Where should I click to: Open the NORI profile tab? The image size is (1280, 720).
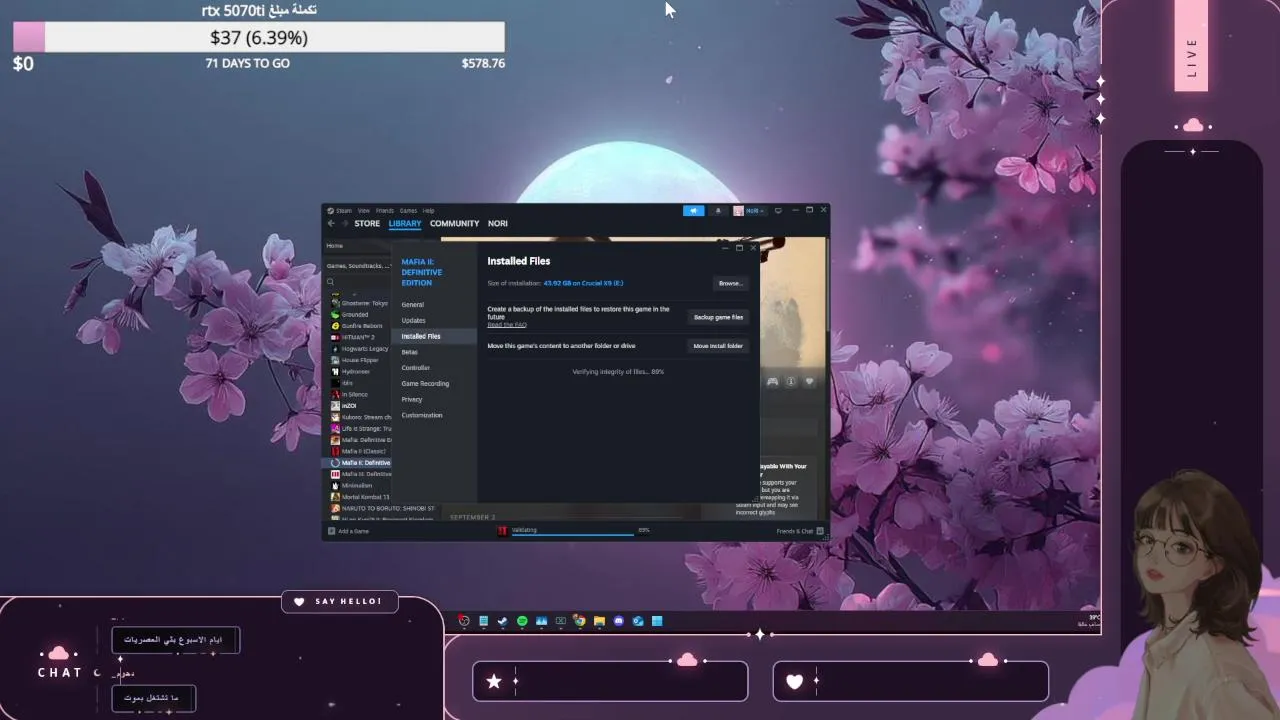(x=498, y=224)
